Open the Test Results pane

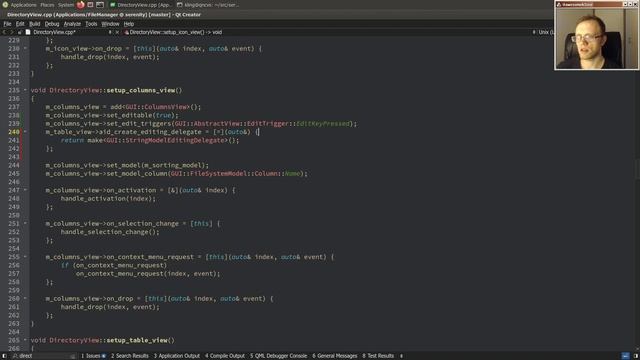(378, 356)
